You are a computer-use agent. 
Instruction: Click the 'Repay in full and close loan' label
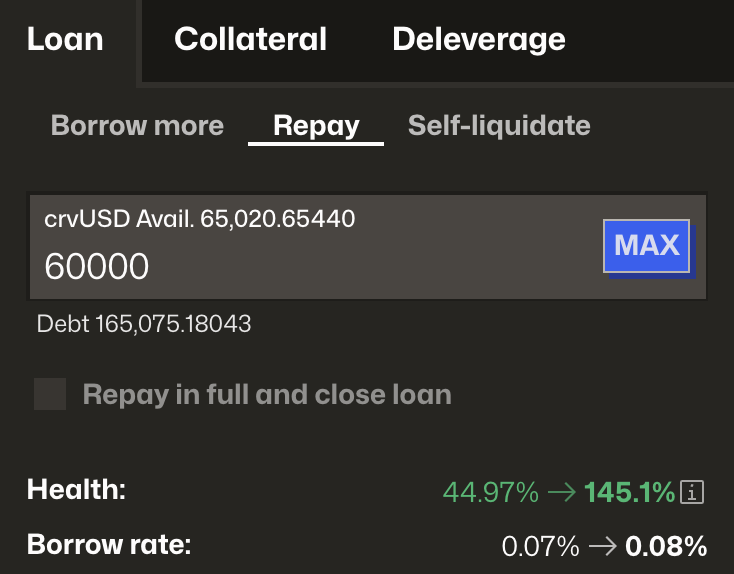click(x=267, y=394)
